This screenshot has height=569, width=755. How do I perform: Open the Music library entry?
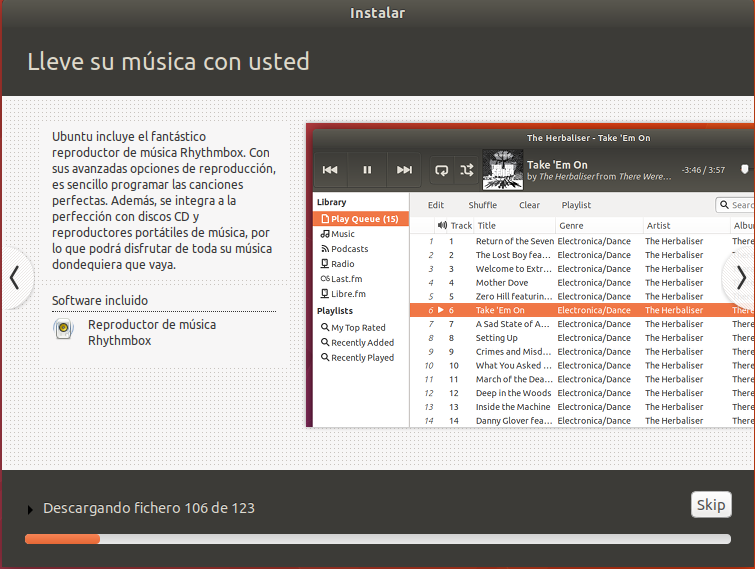343,234
